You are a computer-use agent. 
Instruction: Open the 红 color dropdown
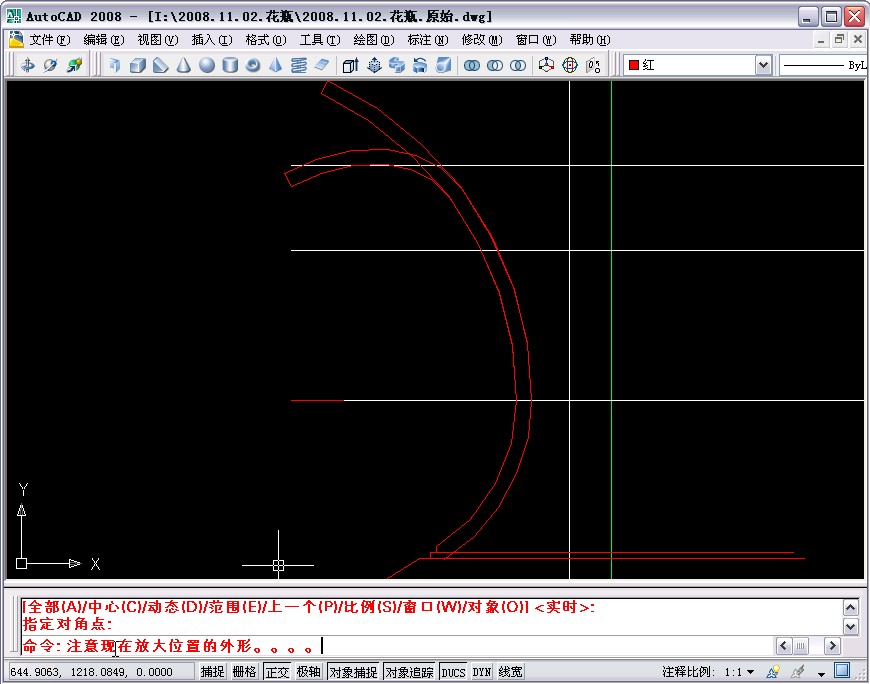[763, 65]
